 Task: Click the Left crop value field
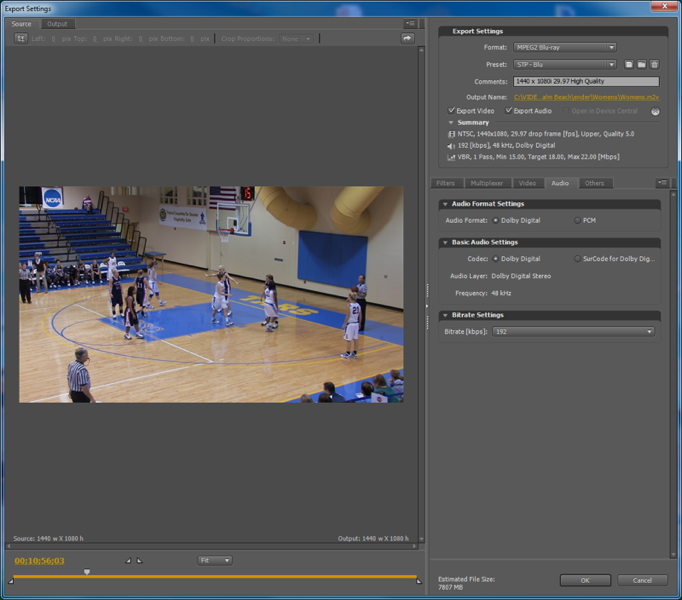click(53, 39)
